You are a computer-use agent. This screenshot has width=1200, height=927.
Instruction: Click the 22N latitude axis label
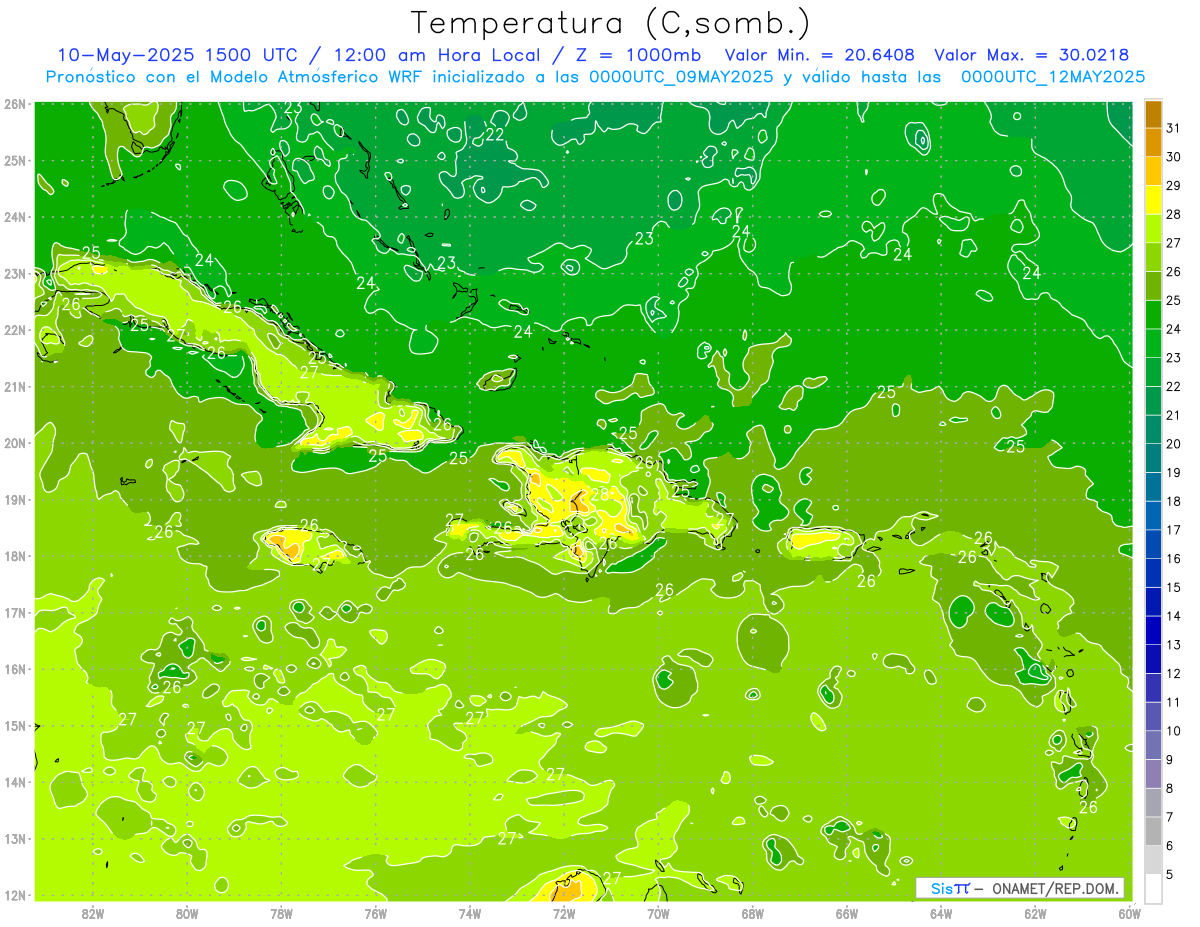16,330
